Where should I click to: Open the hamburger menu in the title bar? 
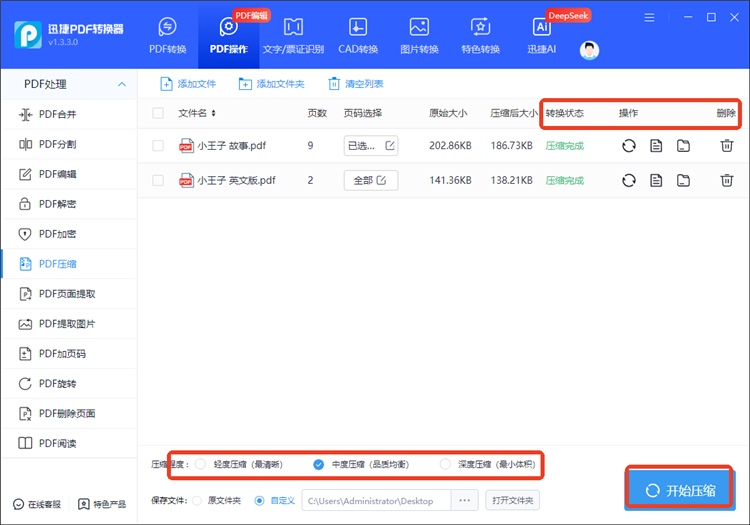tap(649, 18)
